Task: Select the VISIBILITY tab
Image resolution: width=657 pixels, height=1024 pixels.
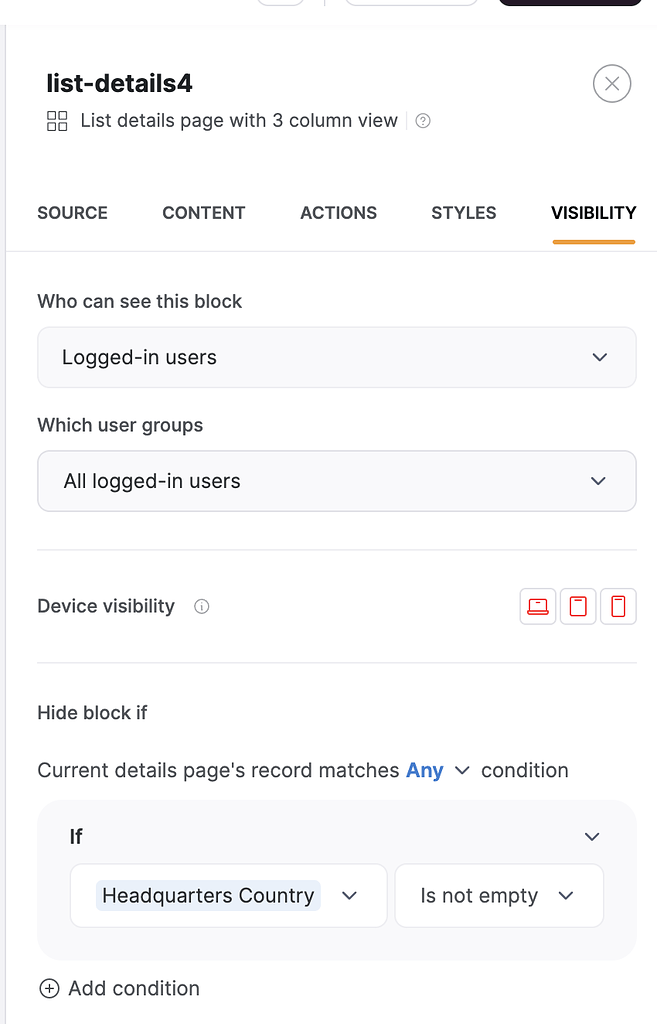Action: coord(593,213)
